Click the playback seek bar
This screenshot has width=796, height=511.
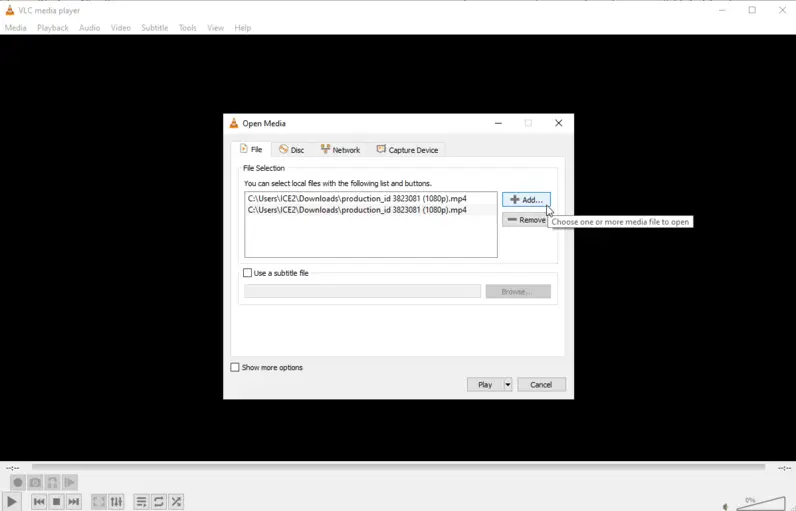coord(399,467)
